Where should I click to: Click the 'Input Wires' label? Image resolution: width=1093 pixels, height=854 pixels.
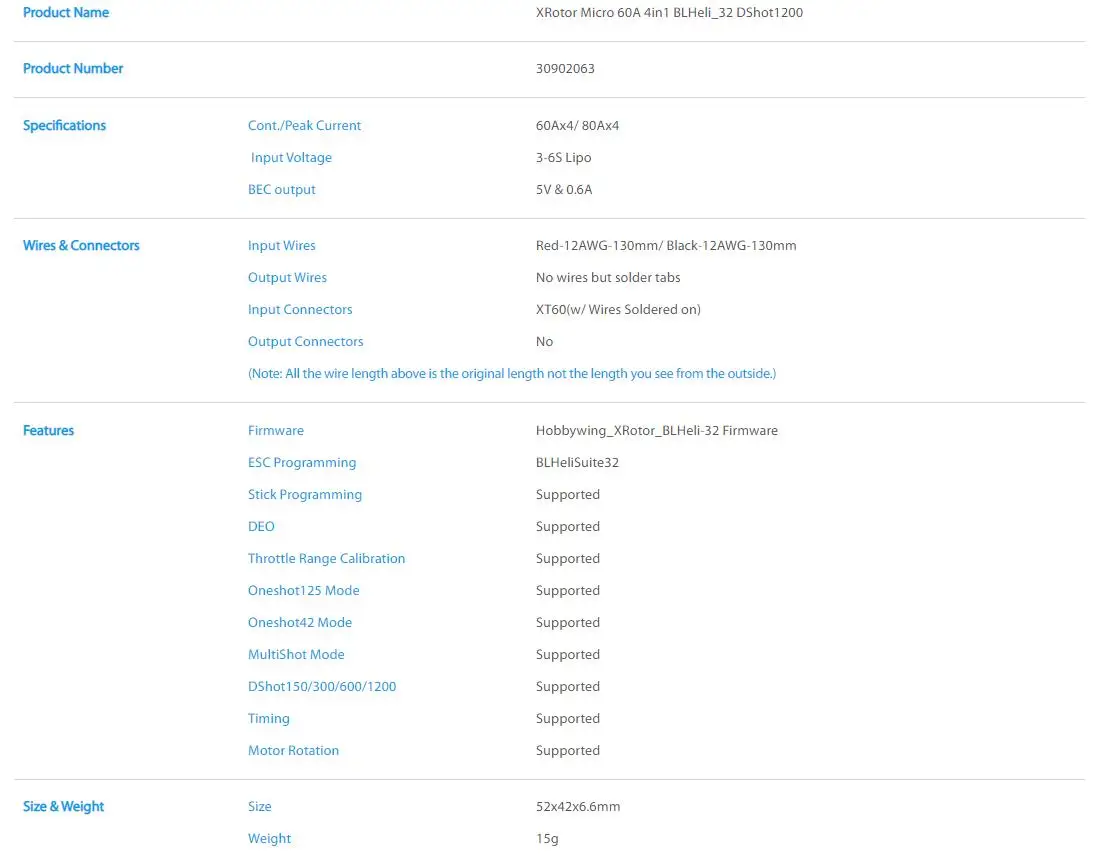point(282,245)
